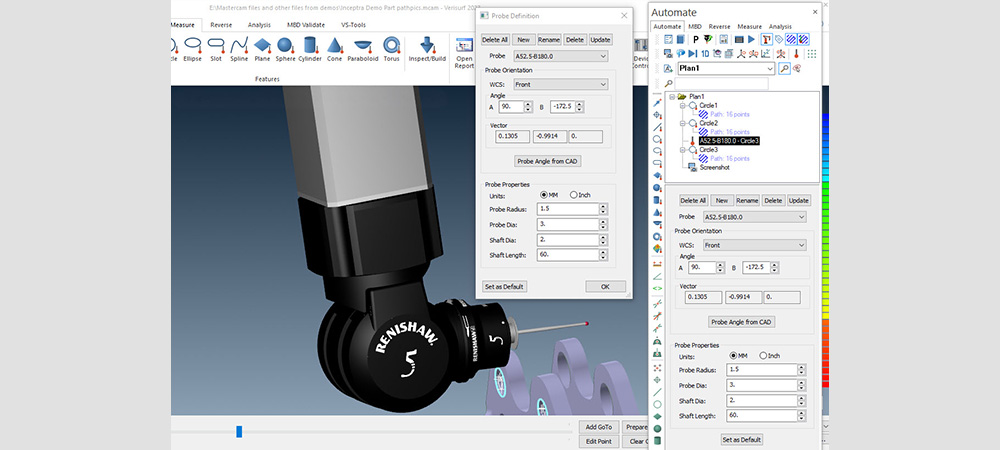Screen dimensions: 1000x450
Task: Increase Shaft Length value in Automate panel
Action: coord(802,413)
